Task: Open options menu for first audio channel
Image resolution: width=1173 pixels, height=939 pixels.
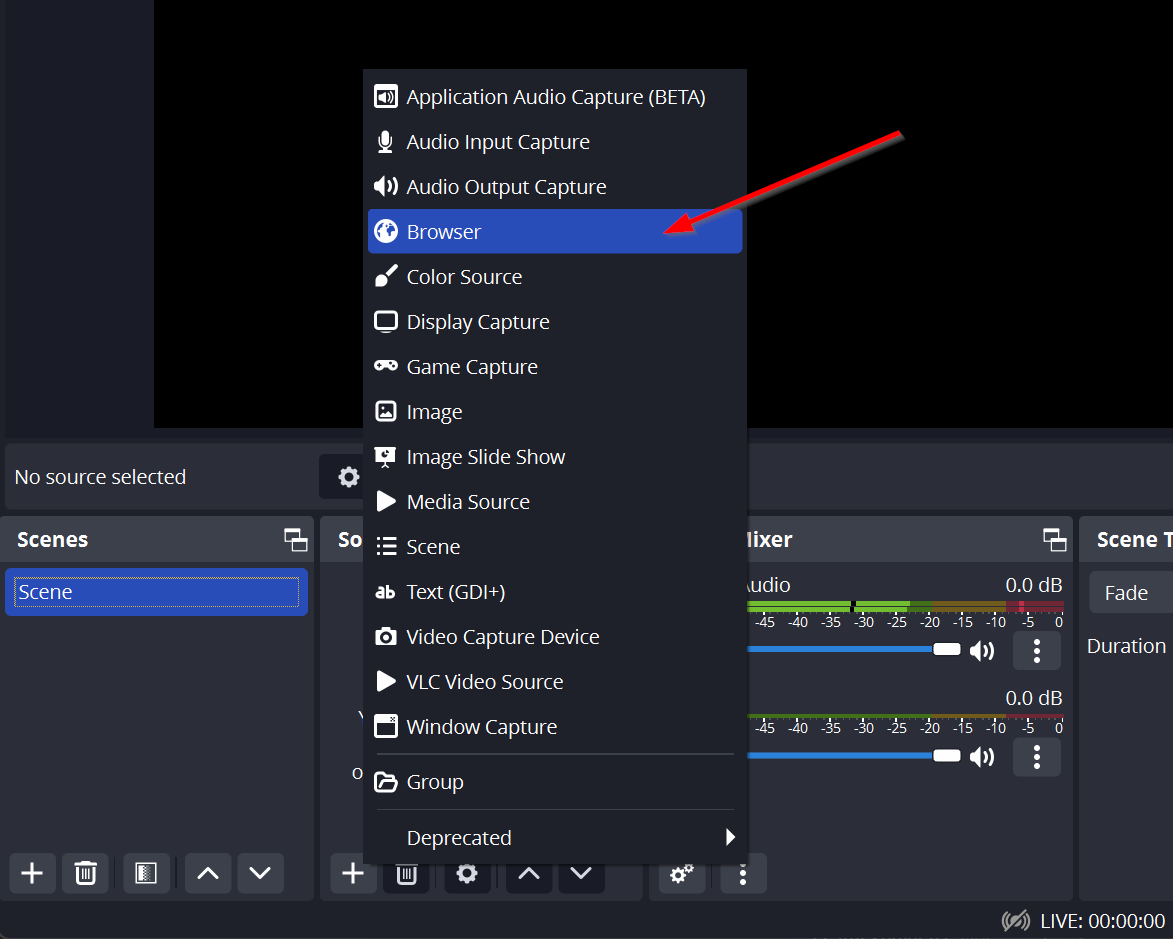Action: point(1037,651)
